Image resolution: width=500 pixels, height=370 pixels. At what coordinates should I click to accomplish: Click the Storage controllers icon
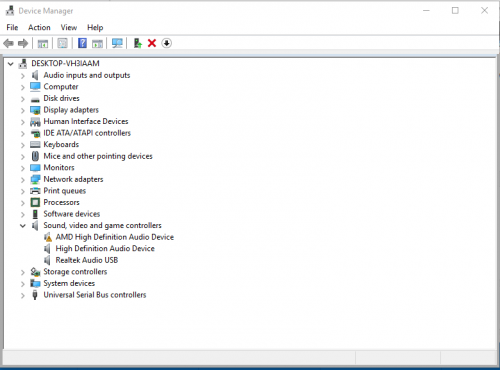click(35, 272)
